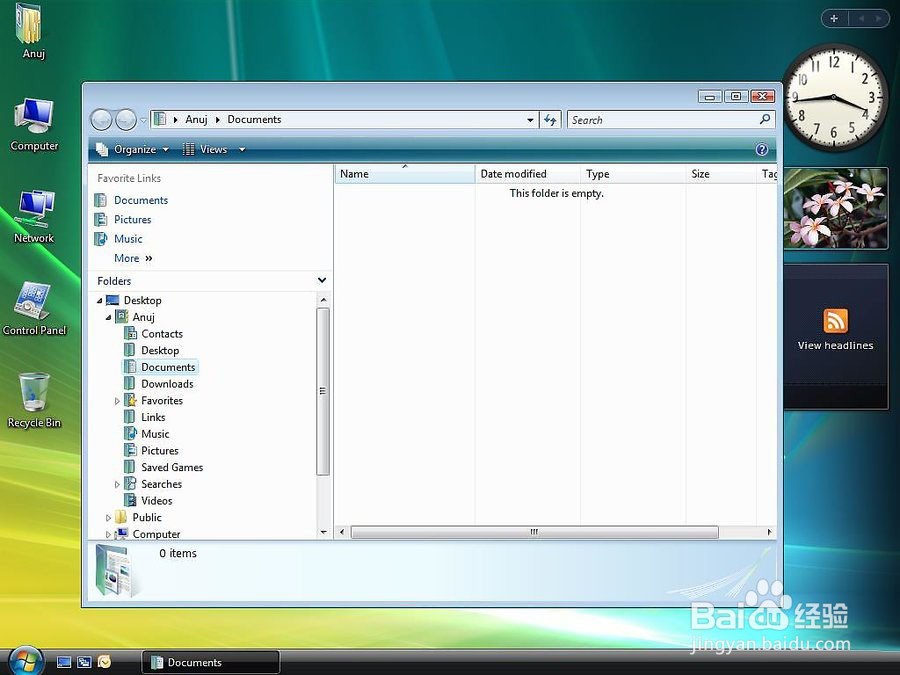The image size is (900, 675).
Task: Open the Network desktop icon
Action: [34, 216]
